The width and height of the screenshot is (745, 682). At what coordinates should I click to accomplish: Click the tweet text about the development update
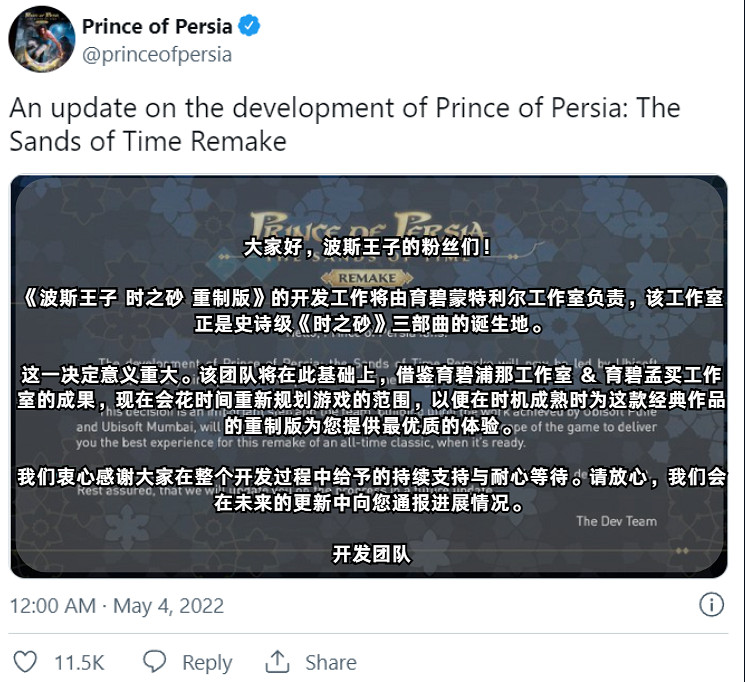[344, 123]
